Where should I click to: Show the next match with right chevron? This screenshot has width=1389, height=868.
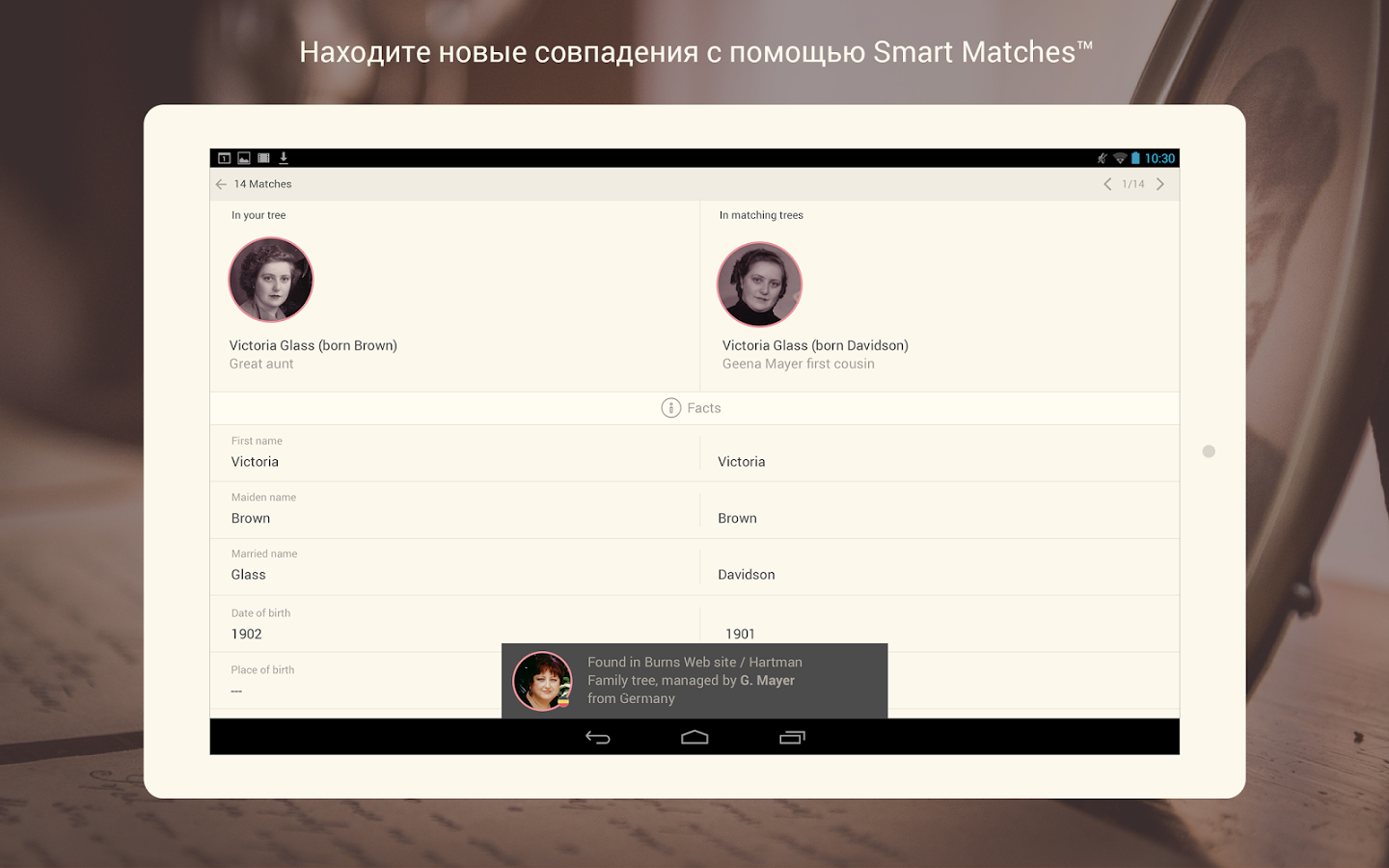[x=1160, y=184]
